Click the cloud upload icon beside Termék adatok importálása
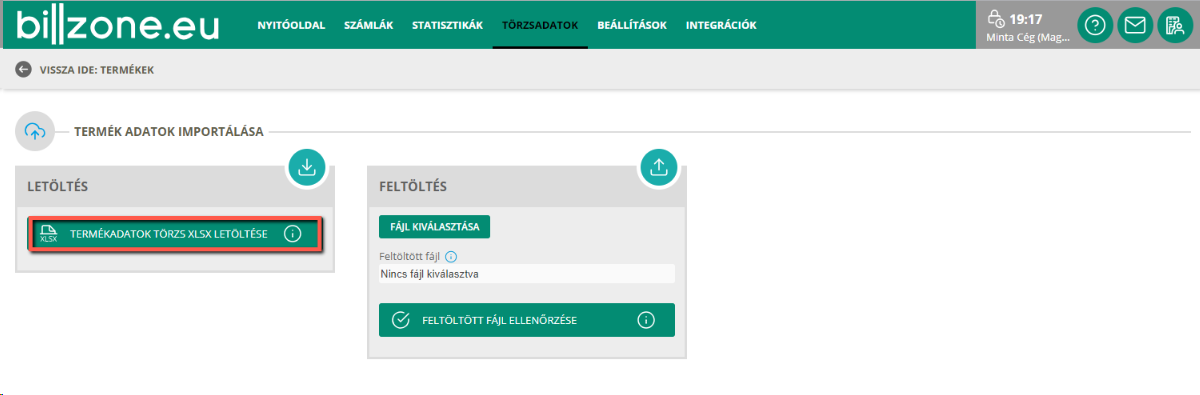Screen dimensions: 1200x395 tap(35, 131)
